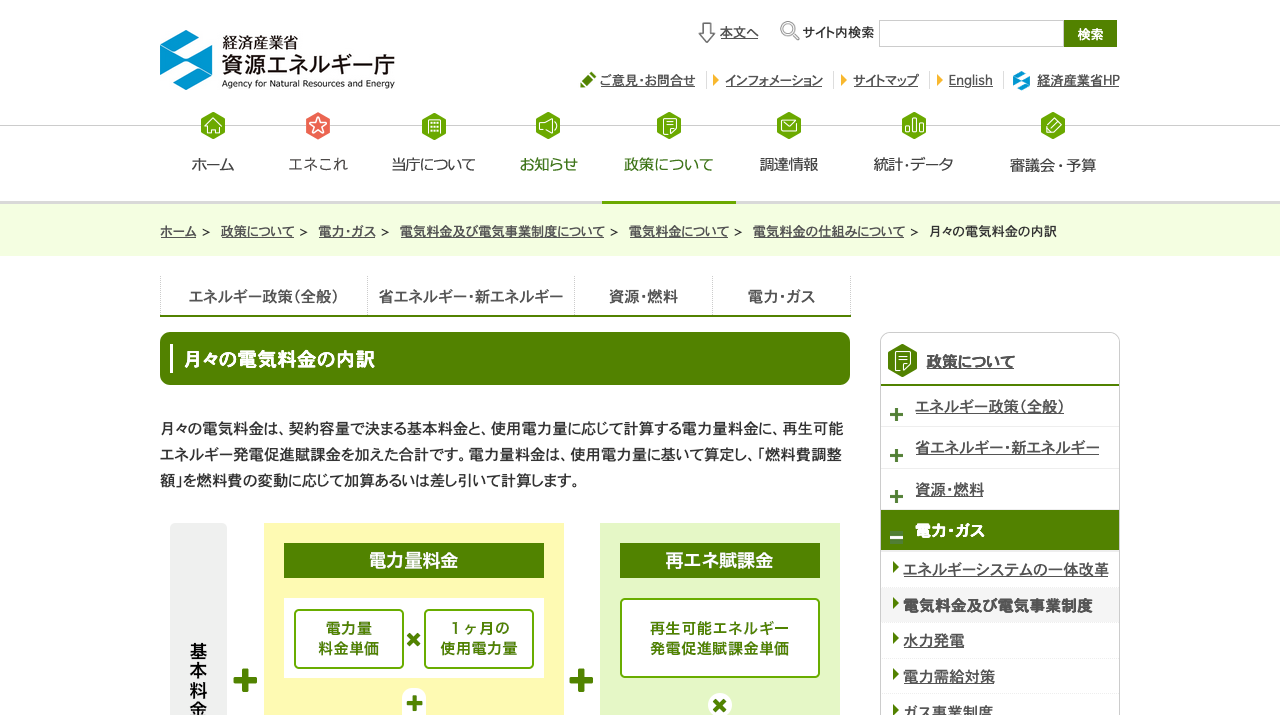Select the エネこれ star icon
This screenshot has height=715, width=1280.
click(x=317, y=126)
